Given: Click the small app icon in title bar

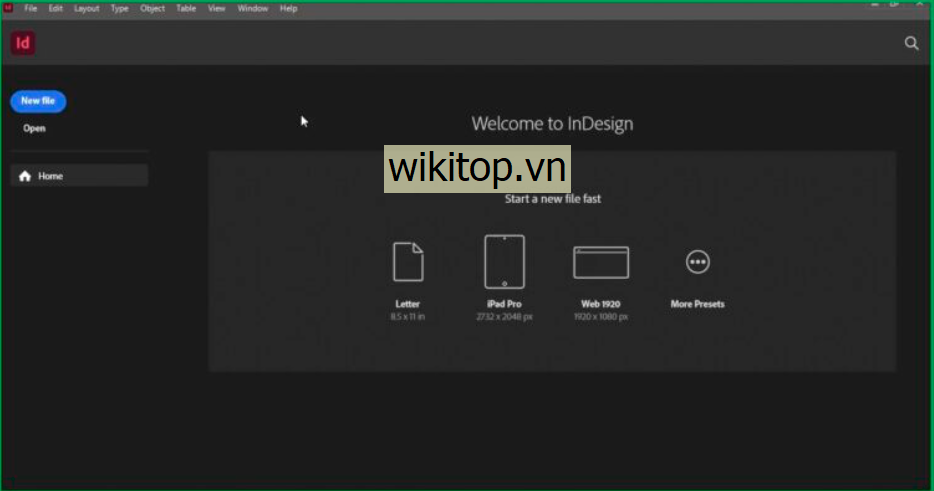Looking at the screenshot, I should click(8, 8).
